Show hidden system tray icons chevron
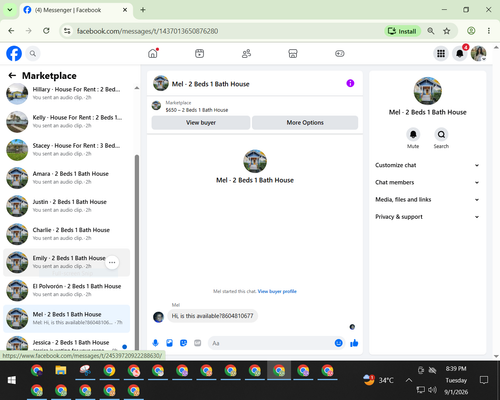The height and width of the screenshot is (400, 500). (409, 380)
